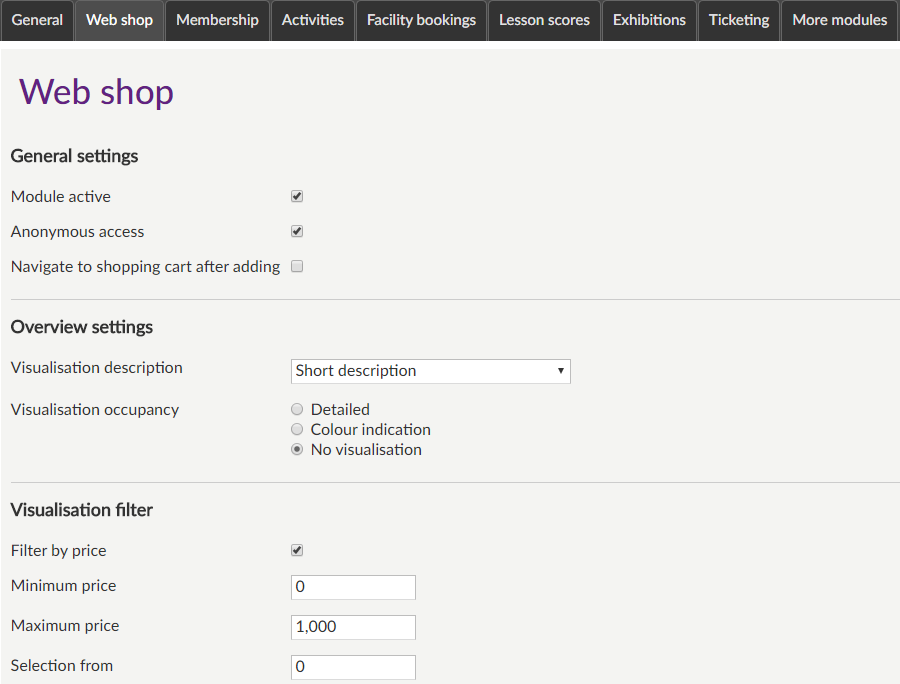The height and width of the screenshot is (684, 900).
Task: Click the Selection from input field
Action: [x=353, y=667]
